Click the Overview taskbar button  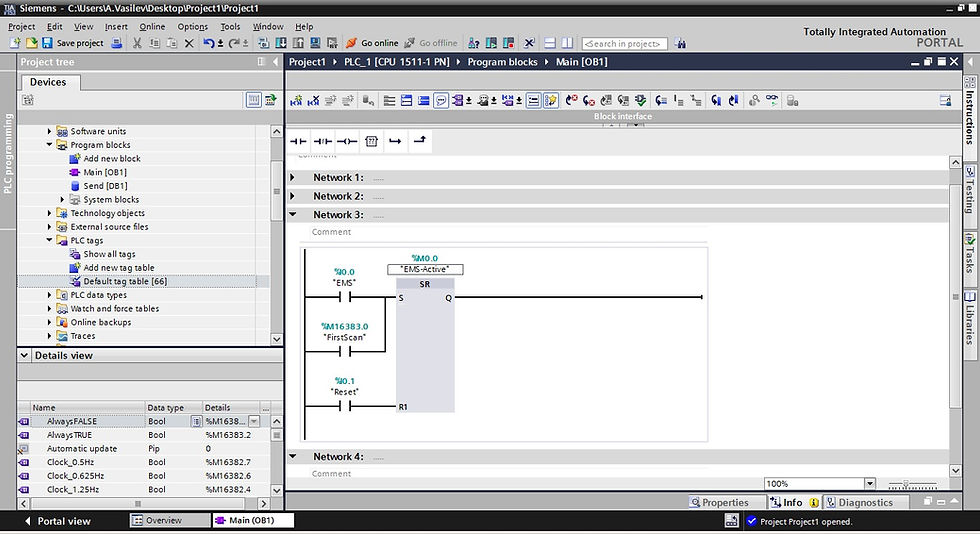tap(169, 520)
